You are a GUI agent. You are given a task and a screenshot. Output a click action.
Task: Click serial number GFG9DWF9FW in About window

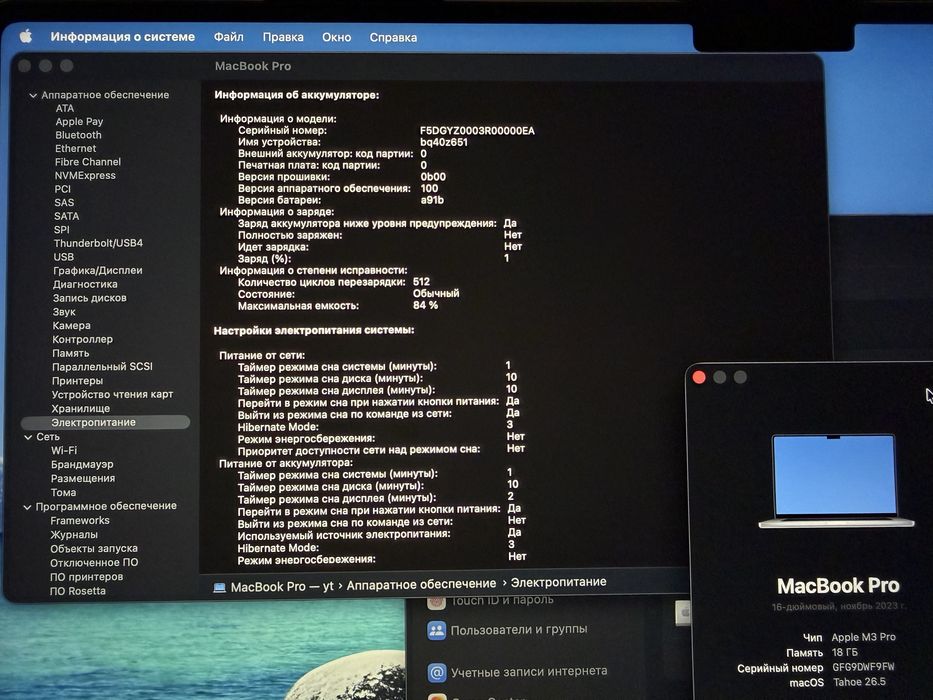[863, 667]
